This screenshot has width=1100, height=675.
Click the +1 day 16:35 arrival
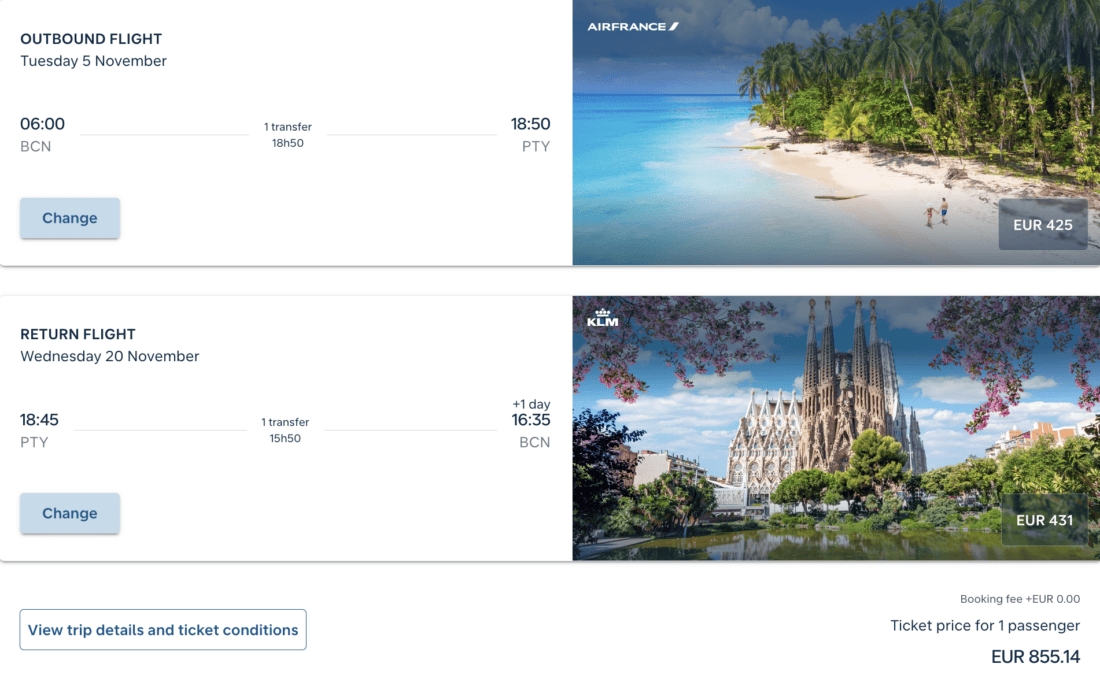[531, 423]
